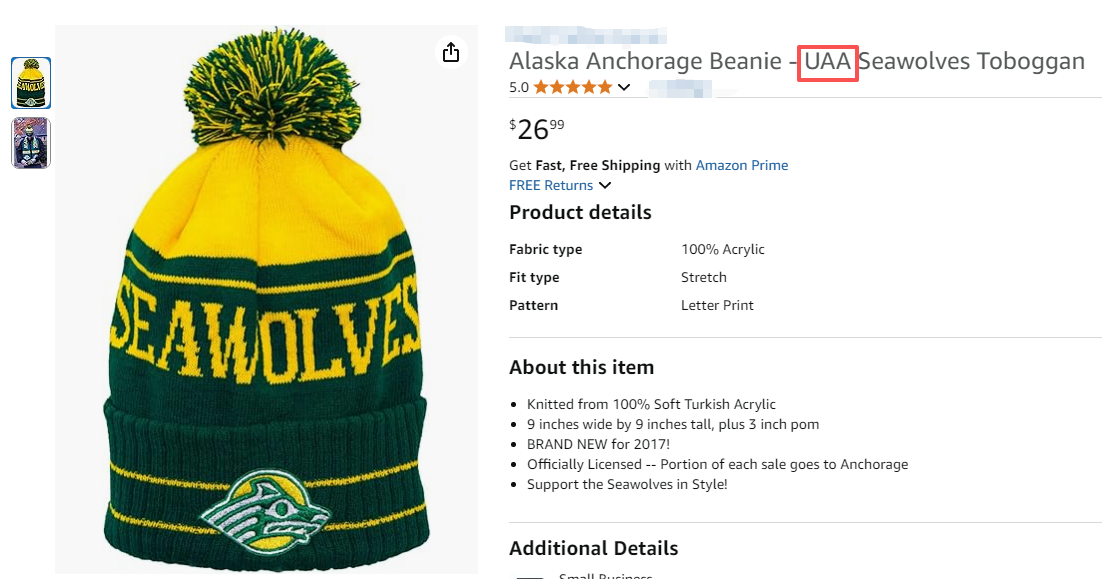
Task: Click the blurred brand link above the title
Action: point(586,36)
